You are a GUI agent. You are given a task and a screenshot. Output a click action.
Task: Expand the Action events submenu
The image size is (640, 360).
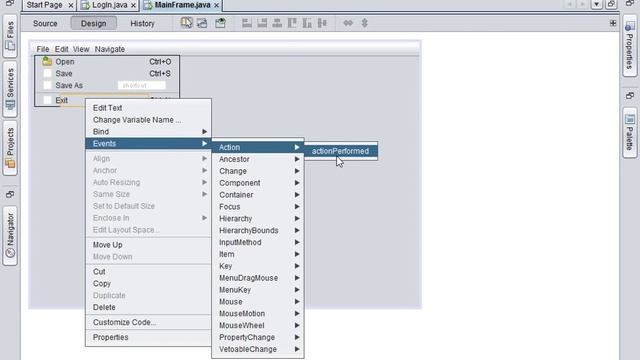258,147
